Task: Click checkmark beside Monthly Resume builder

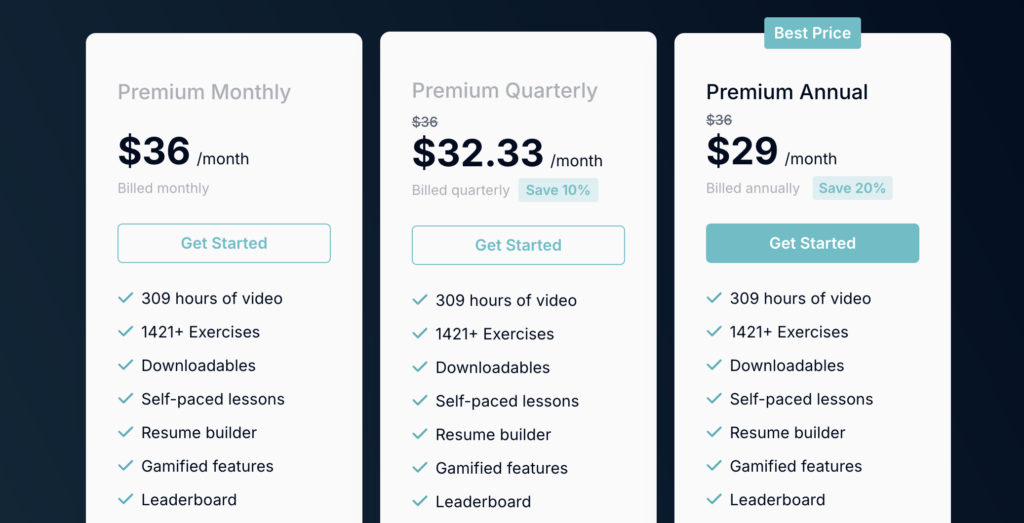Action: coord(126,432)
